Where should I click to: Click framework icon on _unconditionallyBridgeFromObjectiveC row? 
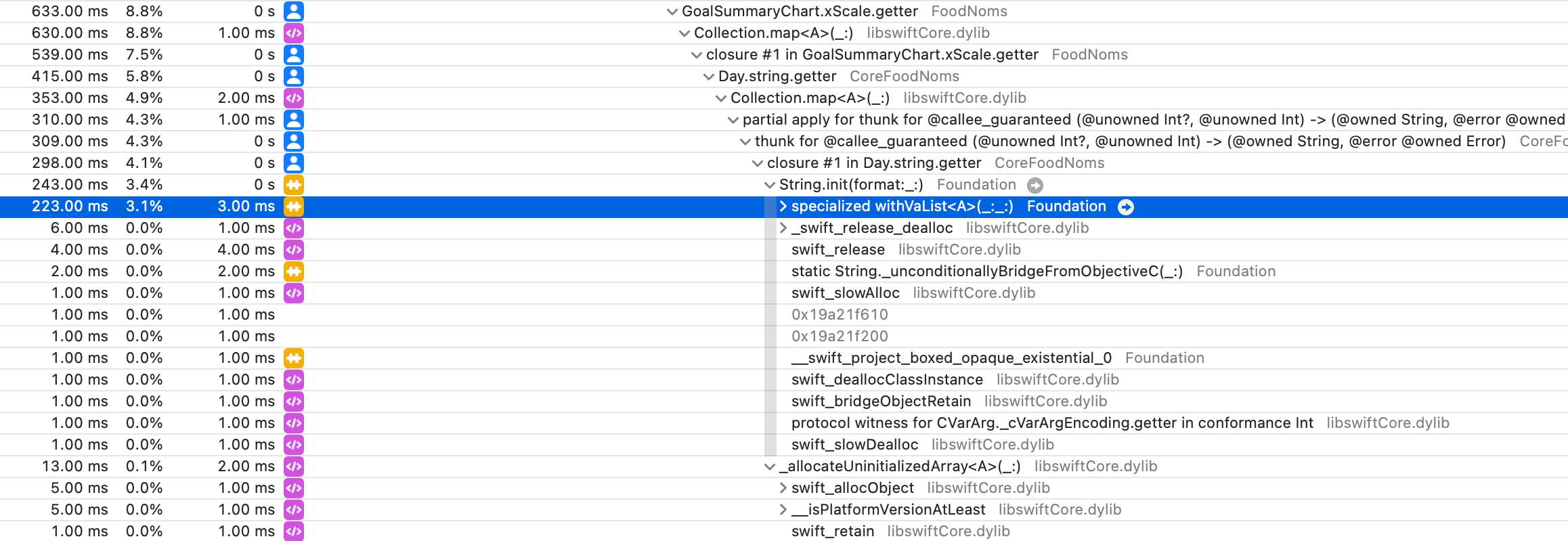[294, 272]
